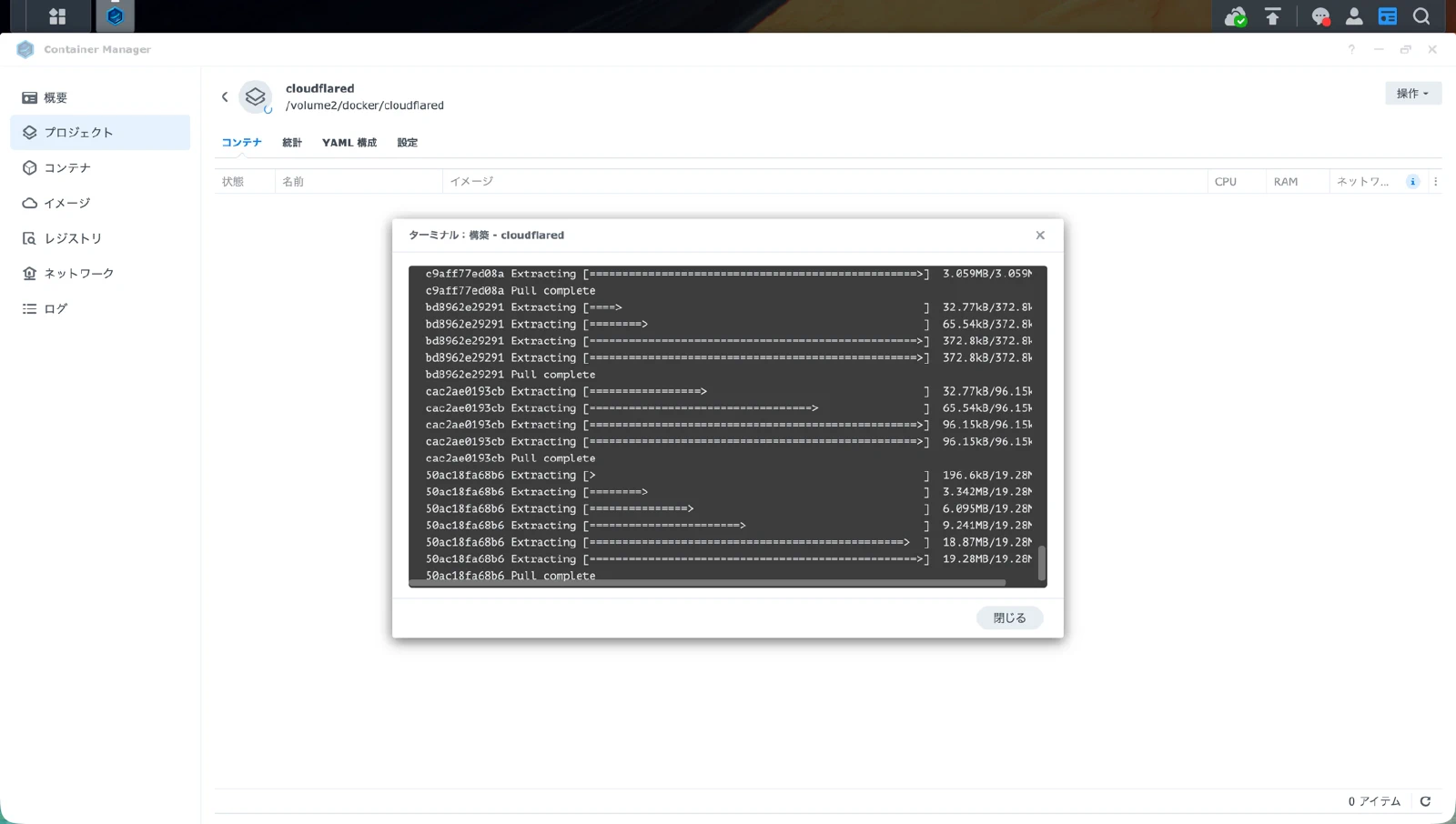1456x824 pixels.
Task: Click the user account icon in taskbar
Action: tap(1353, 15)
